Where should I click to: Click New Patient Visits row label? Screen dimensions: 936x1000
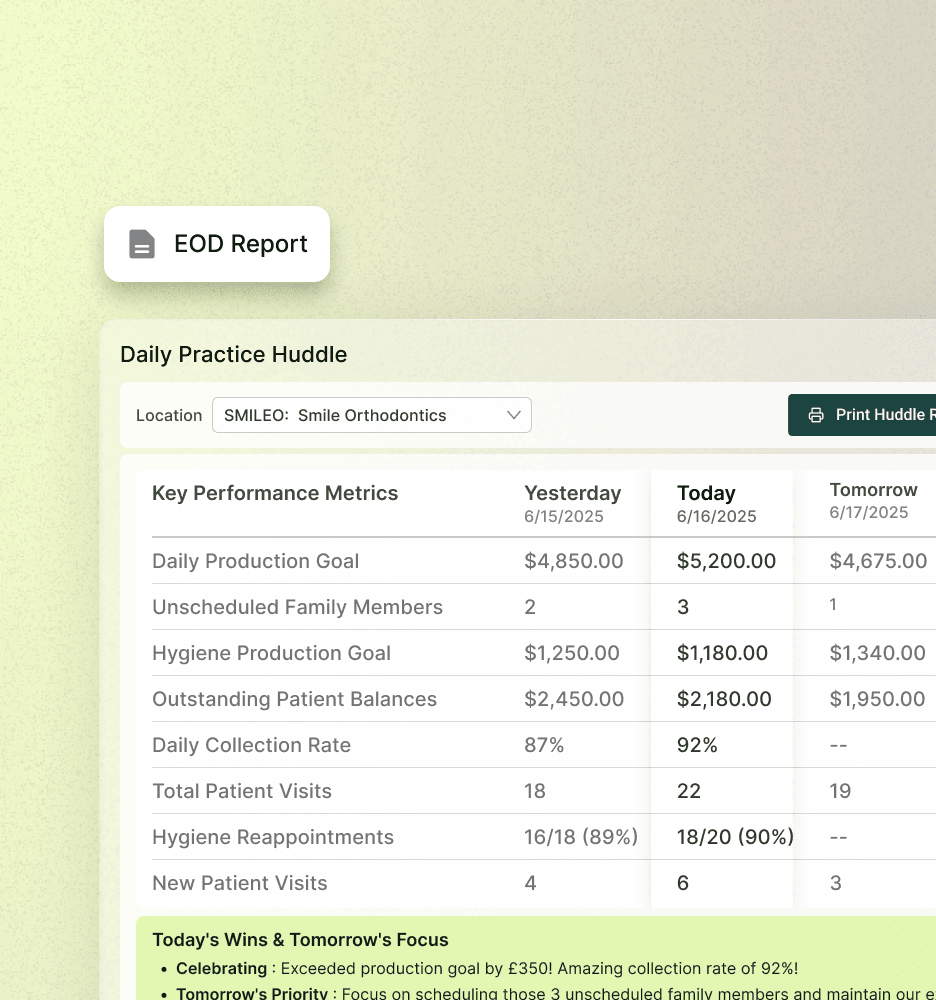click(240, 883)
